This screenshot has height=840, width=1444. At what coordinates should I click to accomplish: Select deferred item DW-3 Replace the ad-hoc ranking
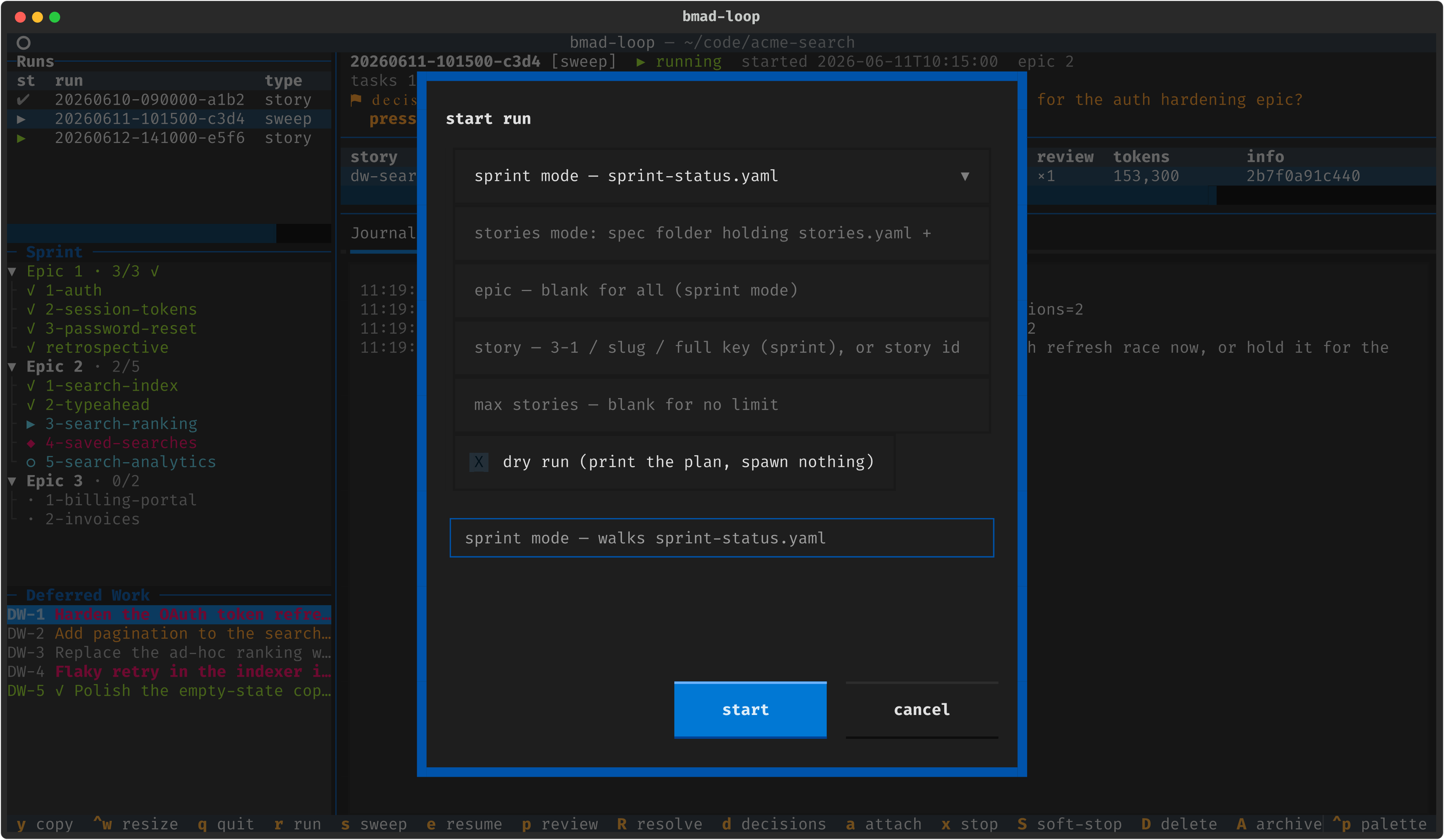pos(169,652)
